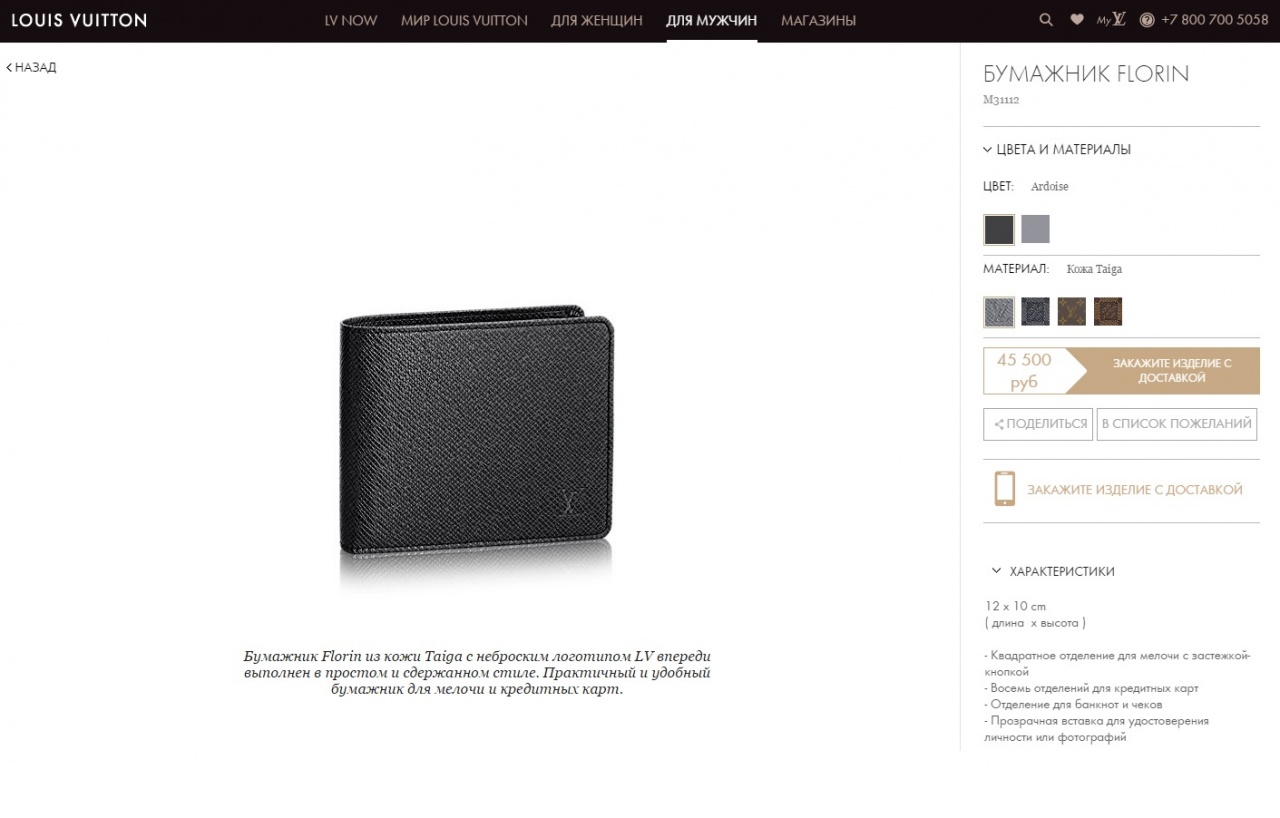Viewport: 1280px width, 818px height.
Task: Open the Для женщин menu
Action: pyautogui.click(x=596, y=20)
